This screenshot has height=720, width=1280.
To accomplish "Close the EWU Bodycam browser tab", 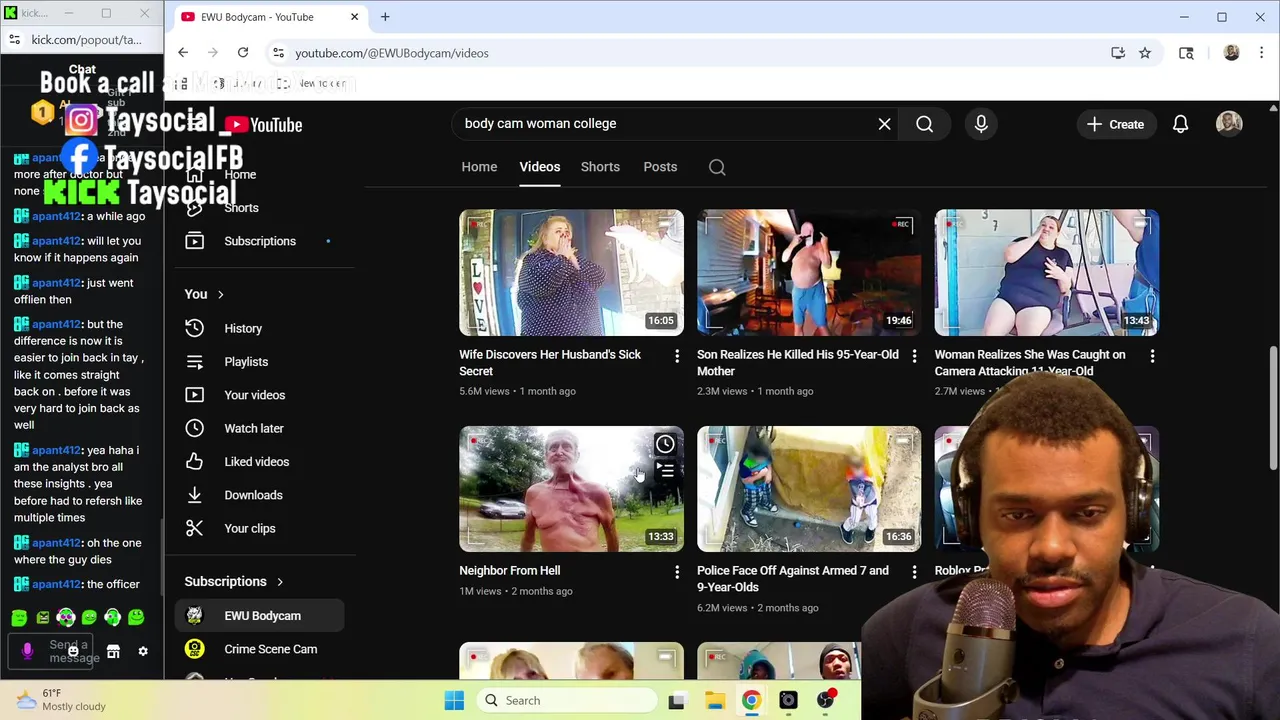I will coord(354,17).
